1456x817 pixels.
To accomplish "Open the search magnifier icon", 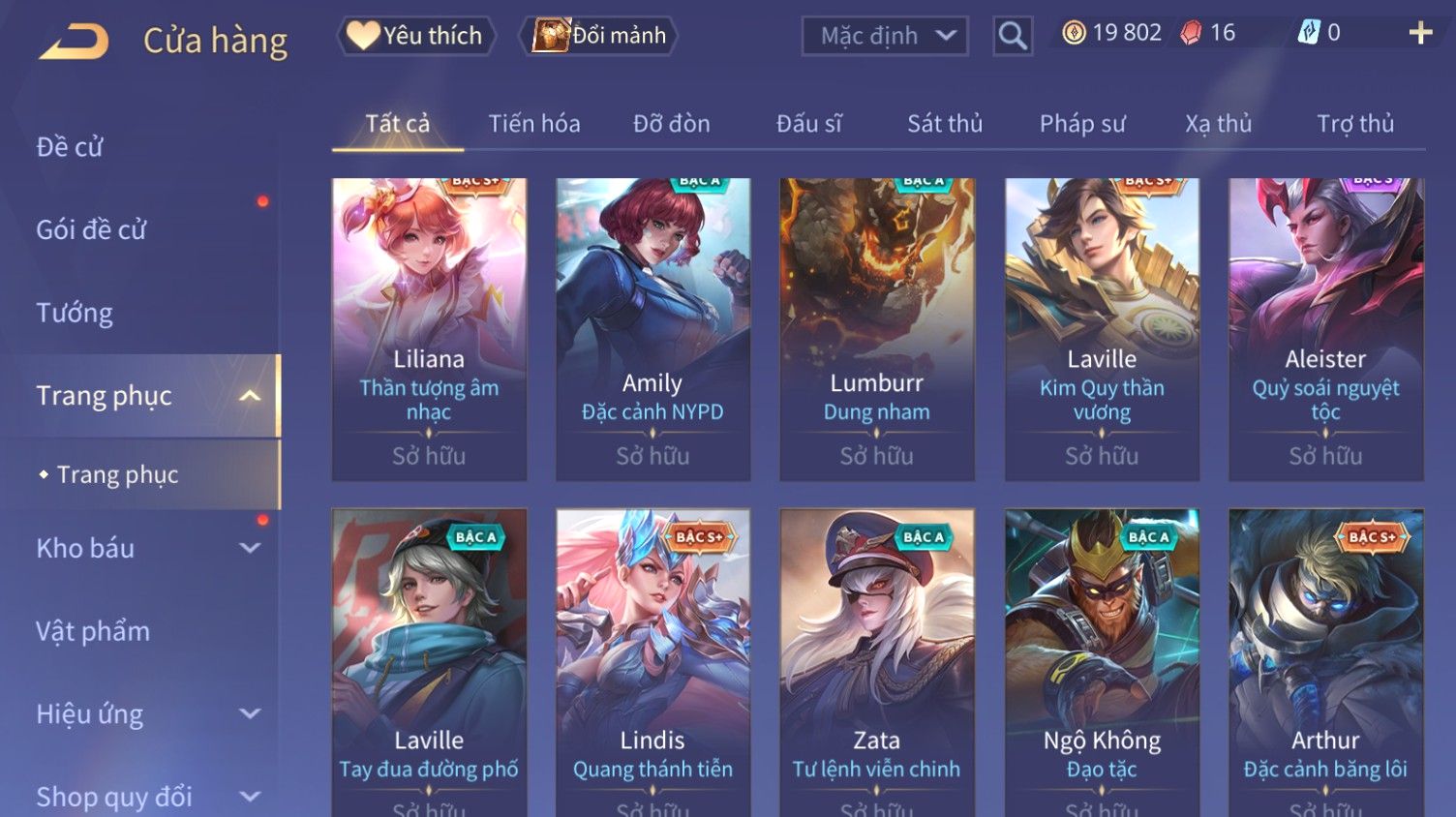I will [1013, 37].
